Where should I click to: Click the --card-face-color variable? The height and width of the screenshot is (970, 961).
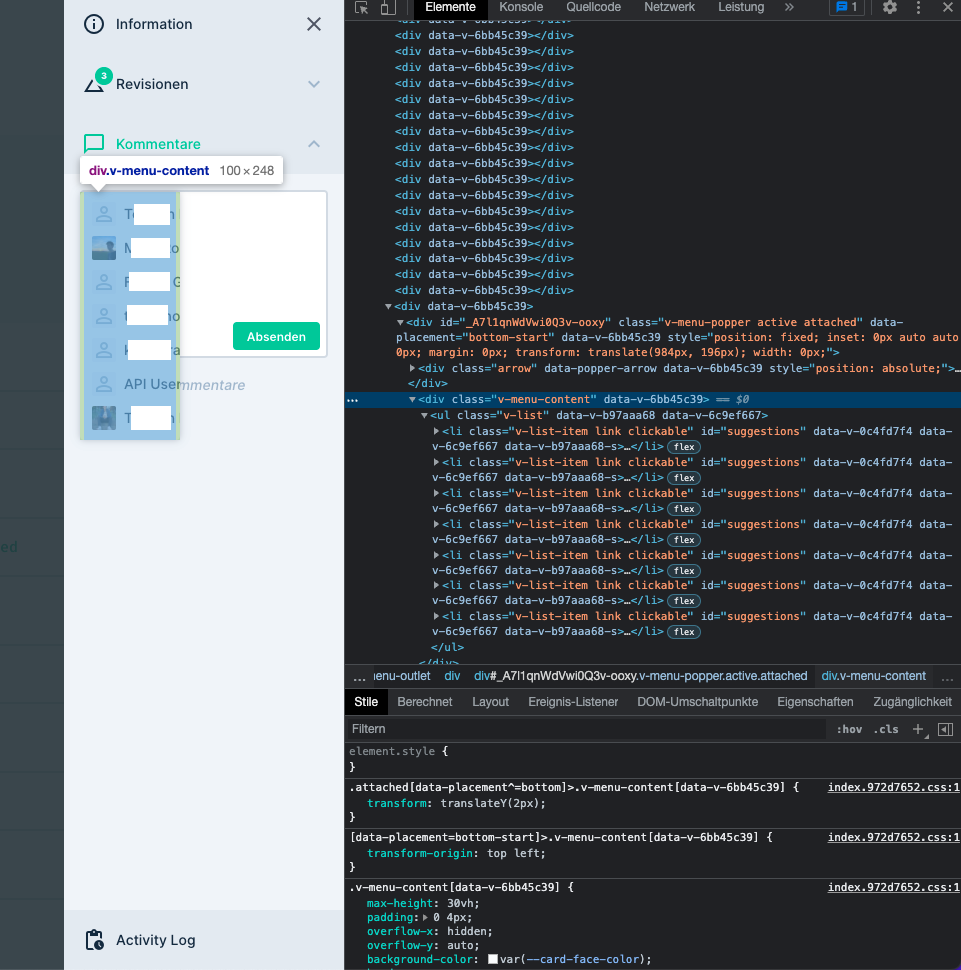point(582,959)
